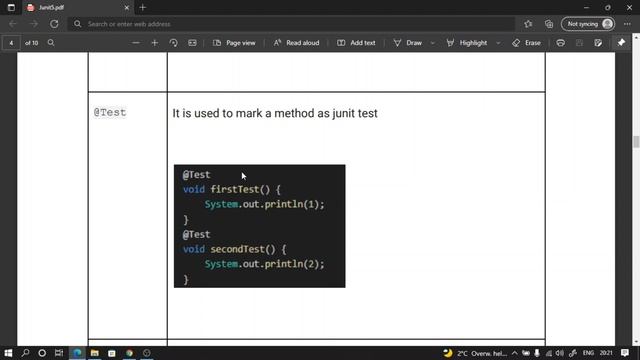Activate the Highlight tool
Image resolution: width=640 pixels, height=360 pixels.
point(467,42)
